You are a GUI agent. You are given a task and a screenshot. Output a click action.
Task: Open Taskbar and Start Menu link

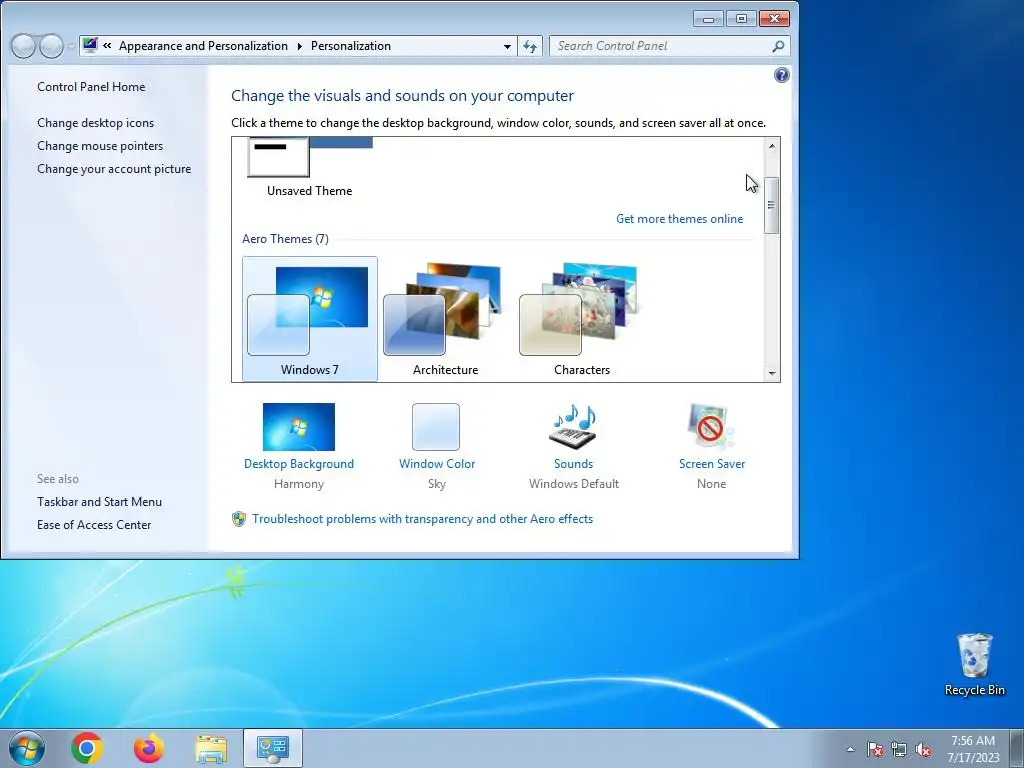[x=99, y=502]
